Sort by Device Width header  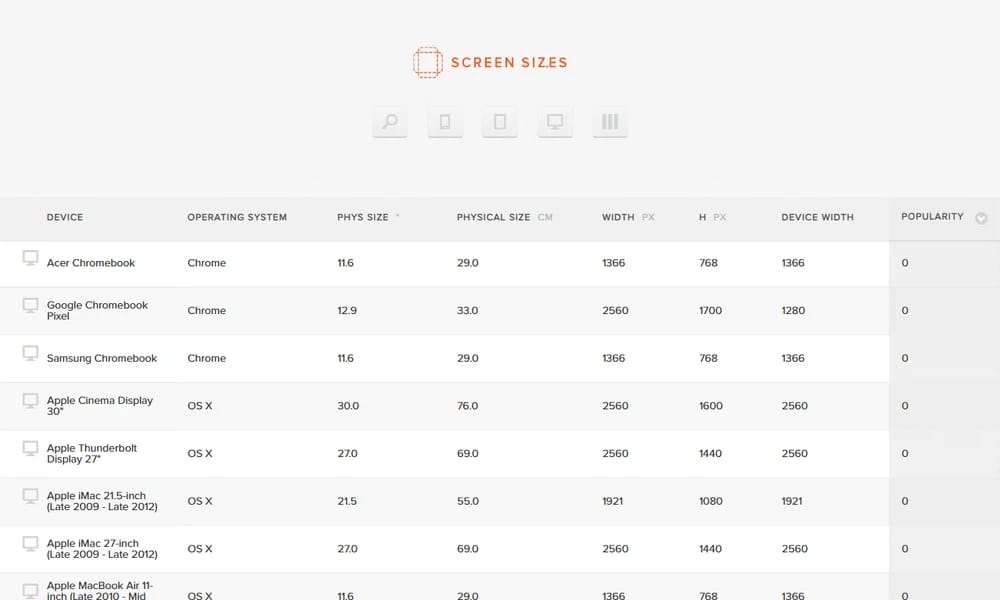click(817, 217)
